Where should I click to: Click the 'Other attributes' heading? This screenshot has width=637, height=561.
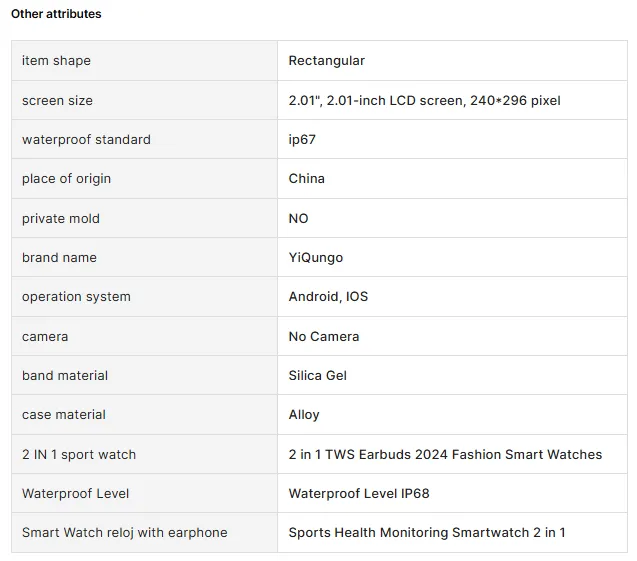point(56,14)
